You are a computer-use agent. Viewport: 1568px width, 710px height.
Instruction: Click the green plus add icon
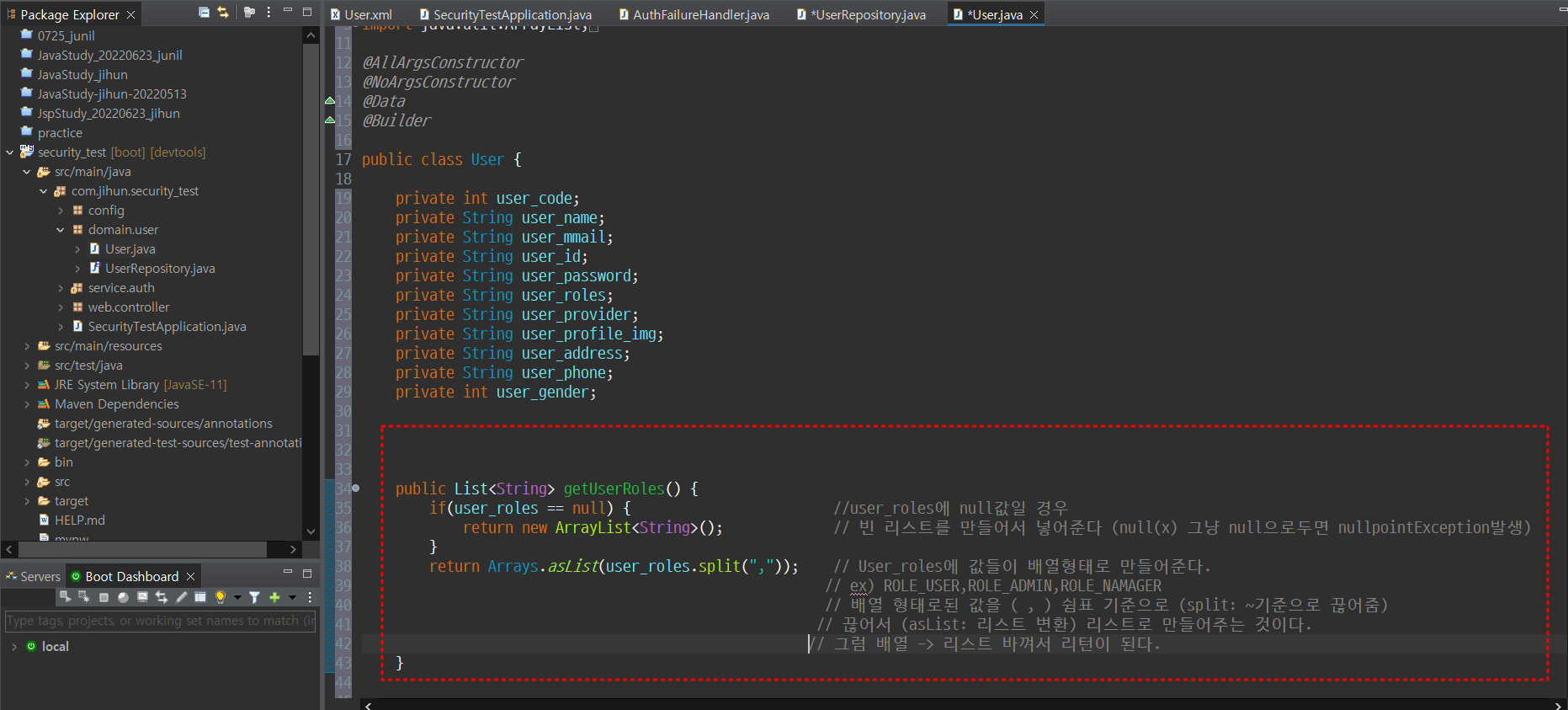(274, 597)
